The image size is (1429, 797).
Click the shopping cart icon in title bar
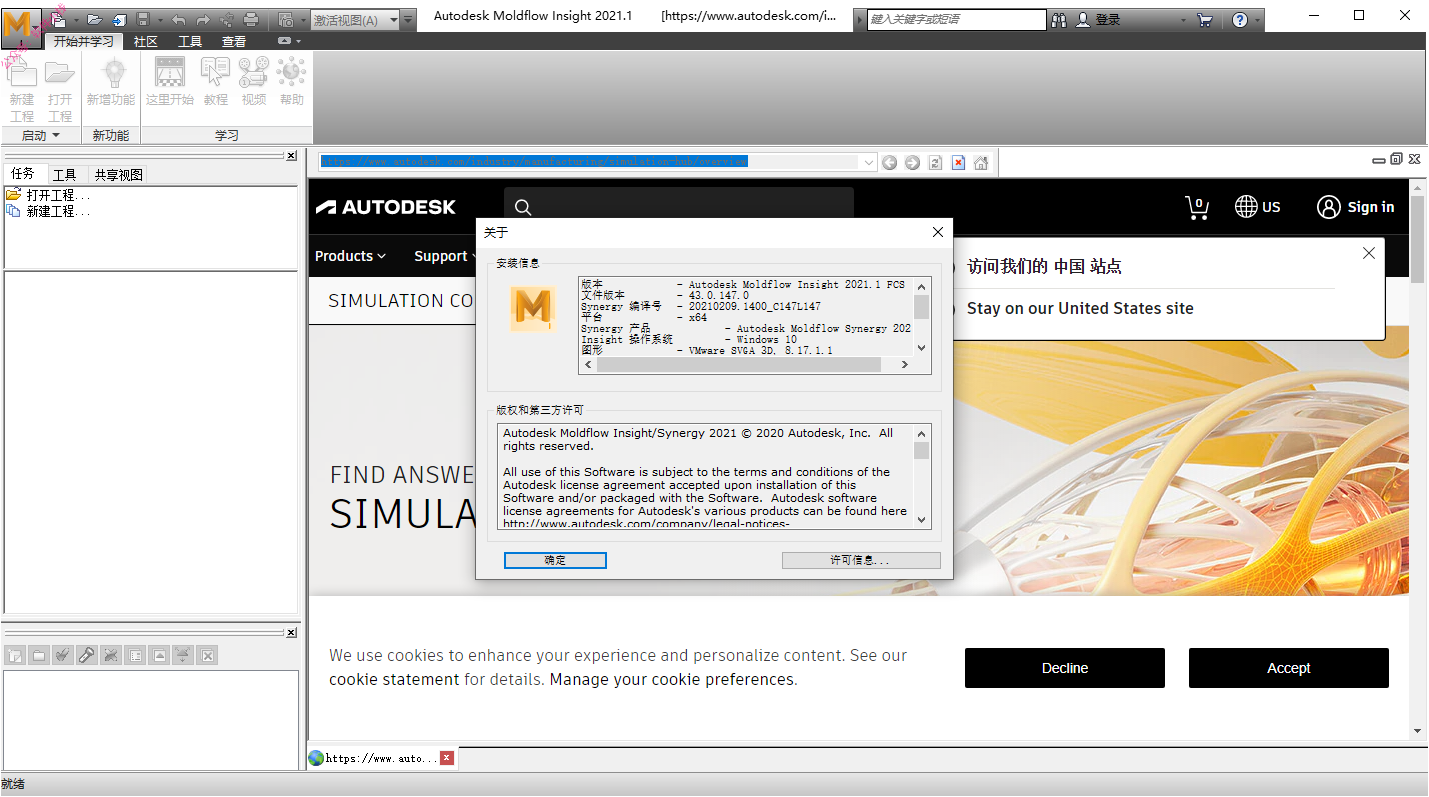point(1205,20)
